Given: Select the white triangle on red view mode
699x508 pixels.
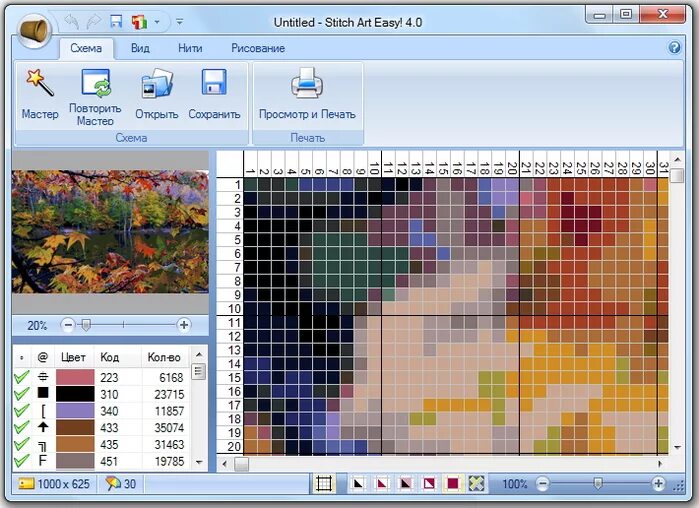Looking at the screenshot, I should pyautogui.click(x=429, y=483).
